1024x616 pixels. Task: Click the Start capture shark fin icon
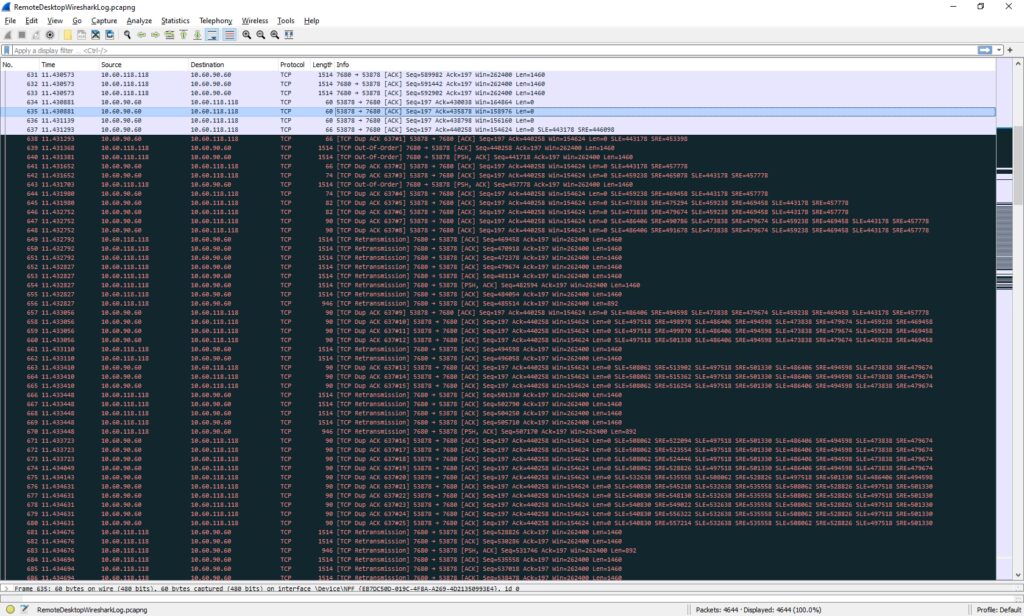8,35
